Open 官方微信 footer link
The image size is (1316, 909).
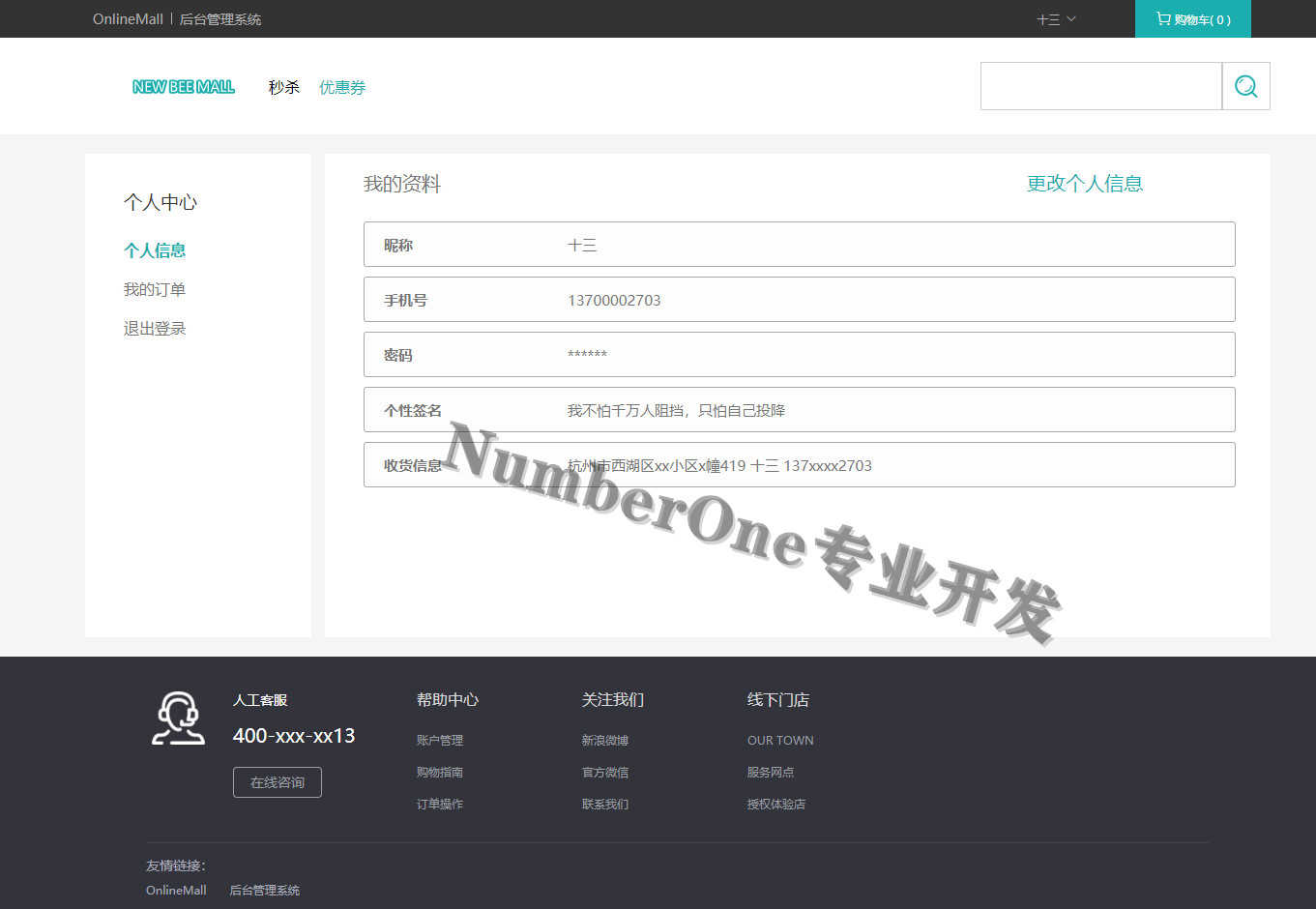[x=605, y=772]
